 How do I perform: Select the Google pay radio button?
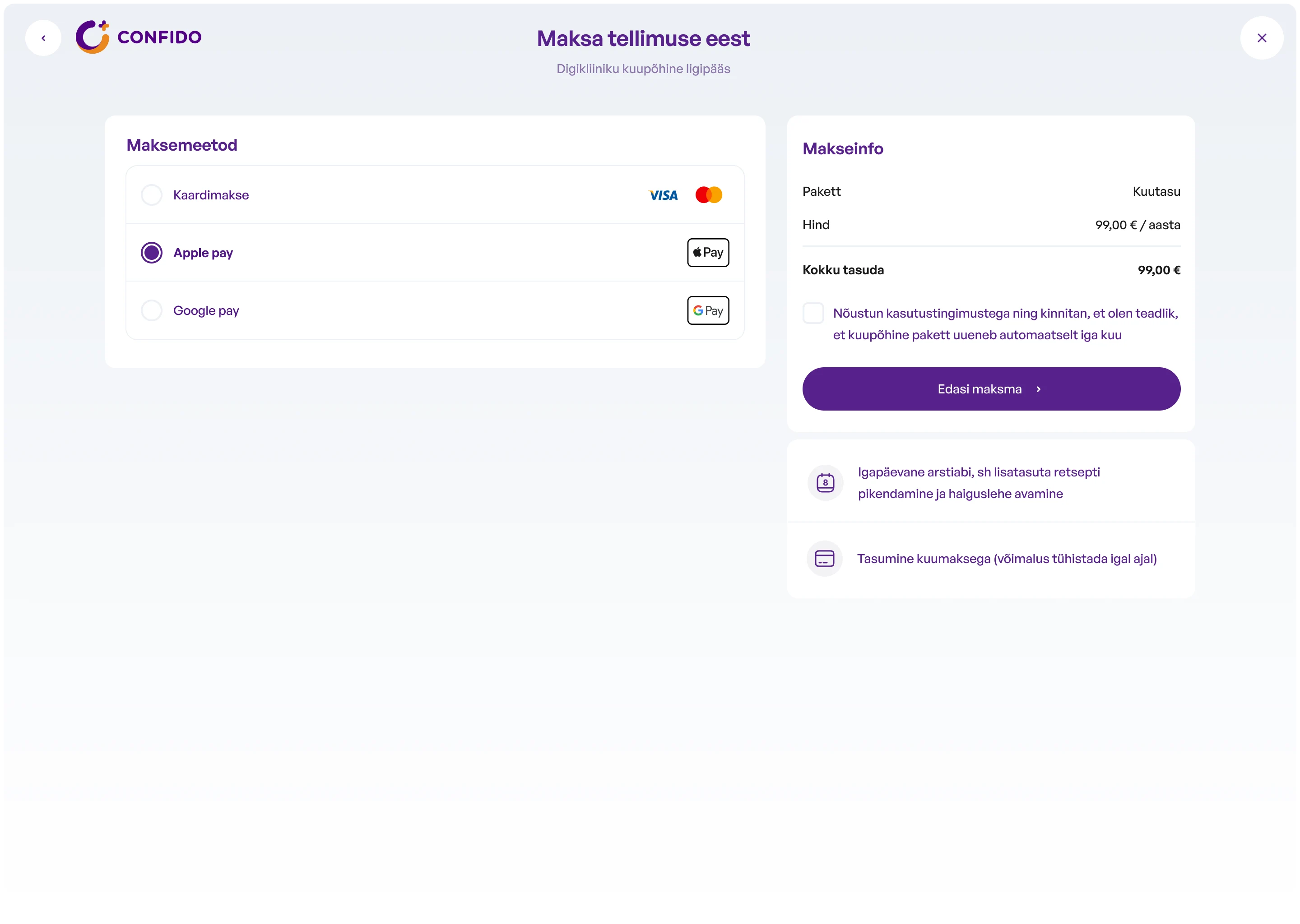coord(151,311)
